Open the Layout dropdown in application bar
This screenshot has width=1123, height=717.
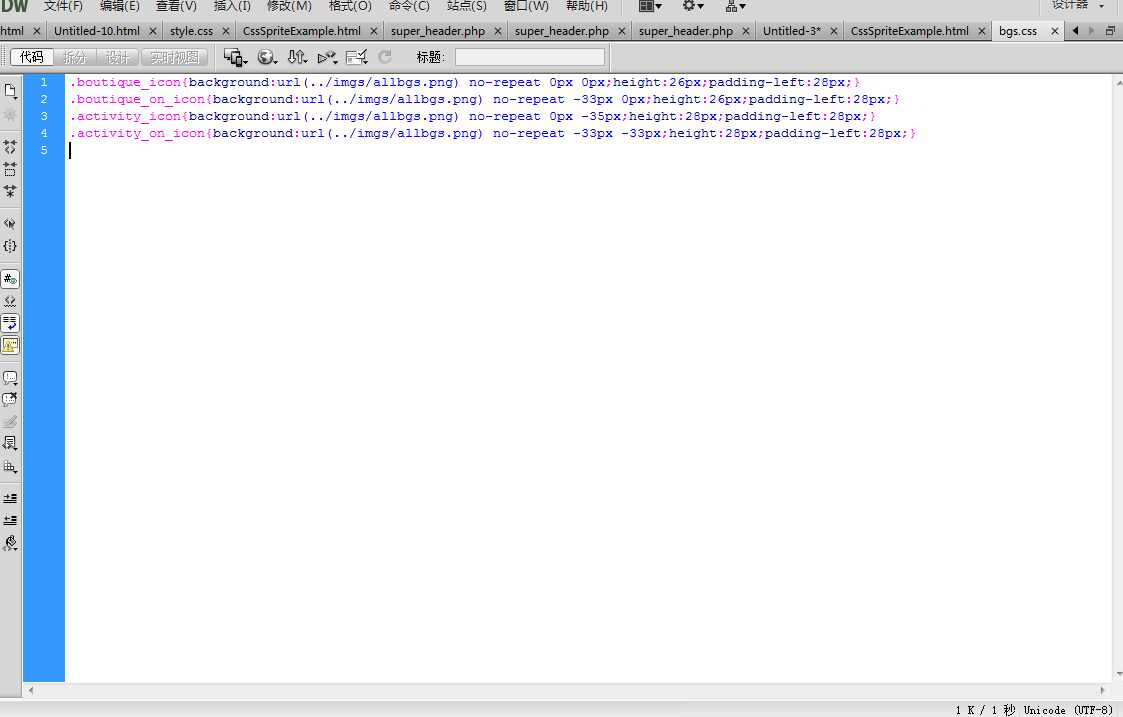point(650,6)
